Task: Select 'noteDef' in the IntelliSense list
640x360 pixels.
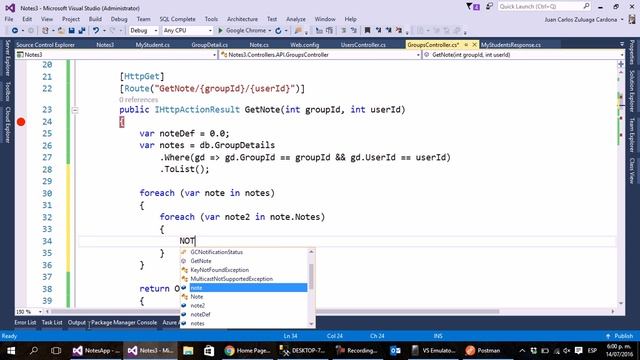Action: tap(200, 314)
